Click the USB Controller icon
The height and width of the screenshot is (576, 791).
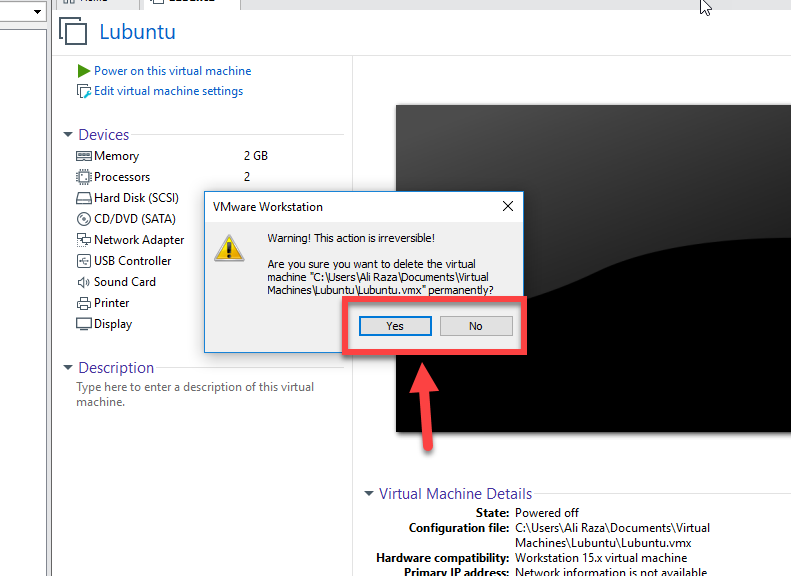coord(84,261)
